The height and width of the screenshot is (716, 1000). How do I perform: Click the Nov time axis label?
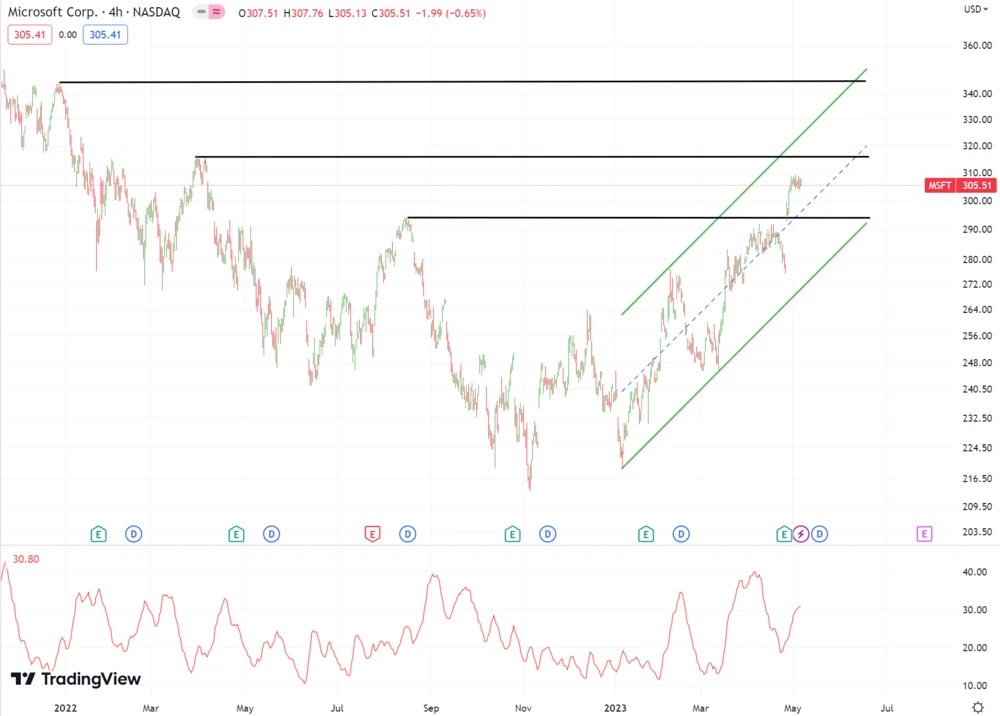pos(523,708)
